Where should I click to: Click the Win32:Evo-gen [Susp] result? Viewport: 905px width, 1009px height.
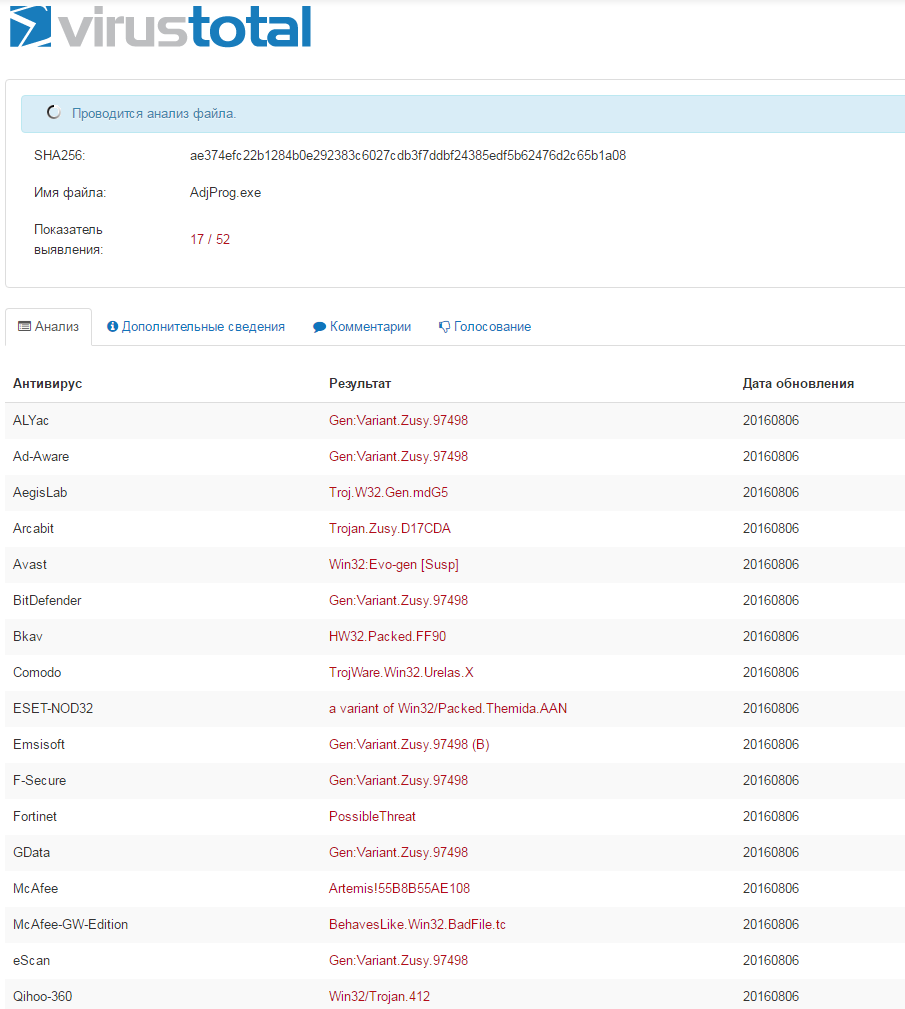point(394,565)
